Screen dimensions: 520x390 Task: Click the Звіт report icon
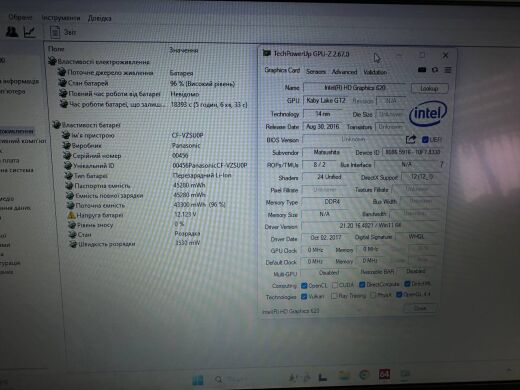[x=55, y=32]
